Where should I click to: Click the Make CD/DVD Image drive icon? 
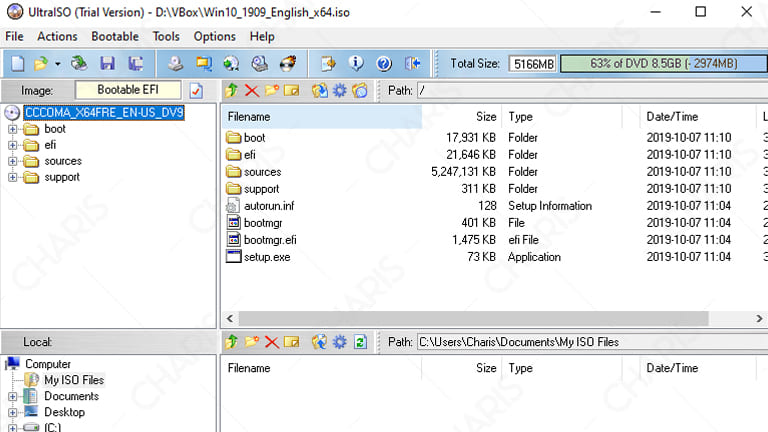tap(175, 63)
